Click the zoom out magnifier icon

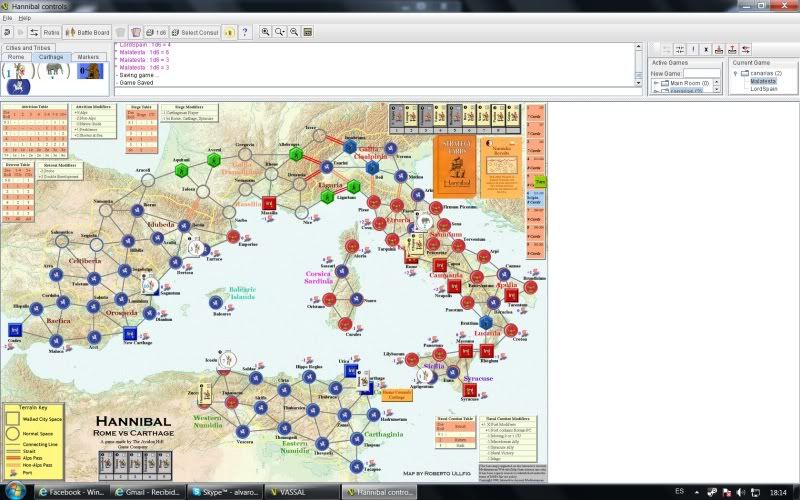(x=294, y=32)
